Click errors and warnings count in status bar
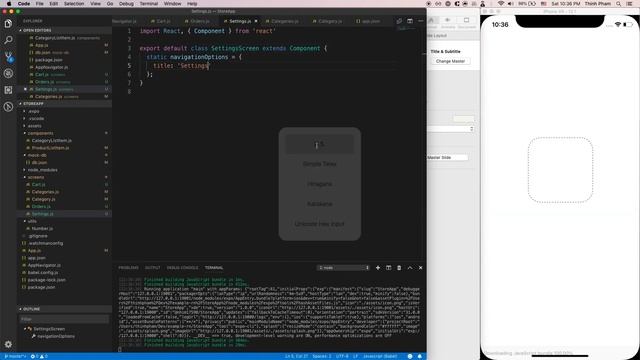640x360 pixels. (x=39, y=356)
